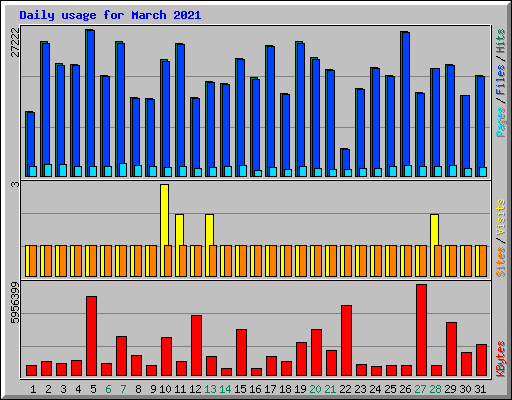Click green day 28 label

tap(435, 389)
